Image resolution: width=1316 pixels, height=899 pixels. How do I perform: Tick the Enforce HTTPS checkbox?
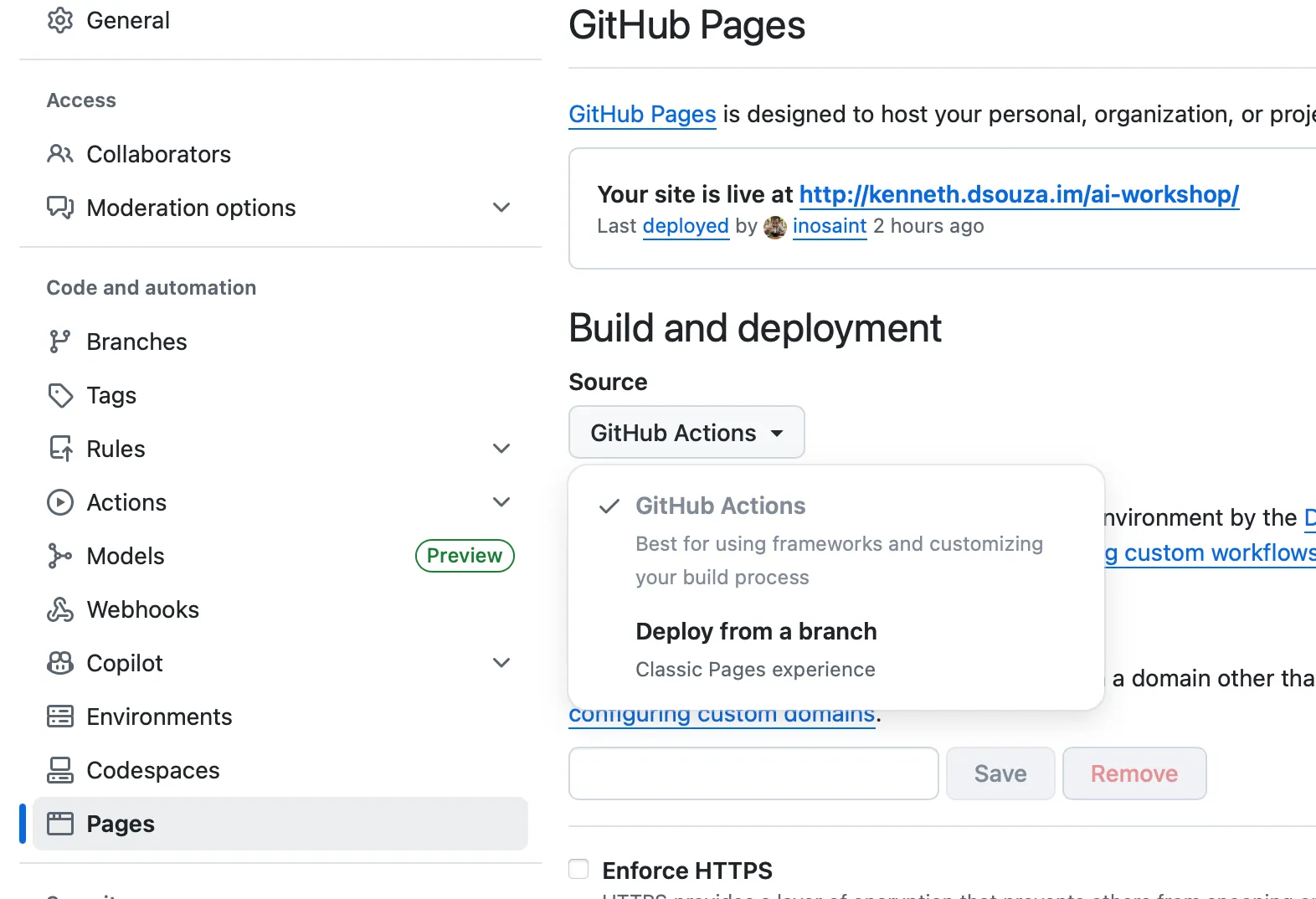[578, 869]
